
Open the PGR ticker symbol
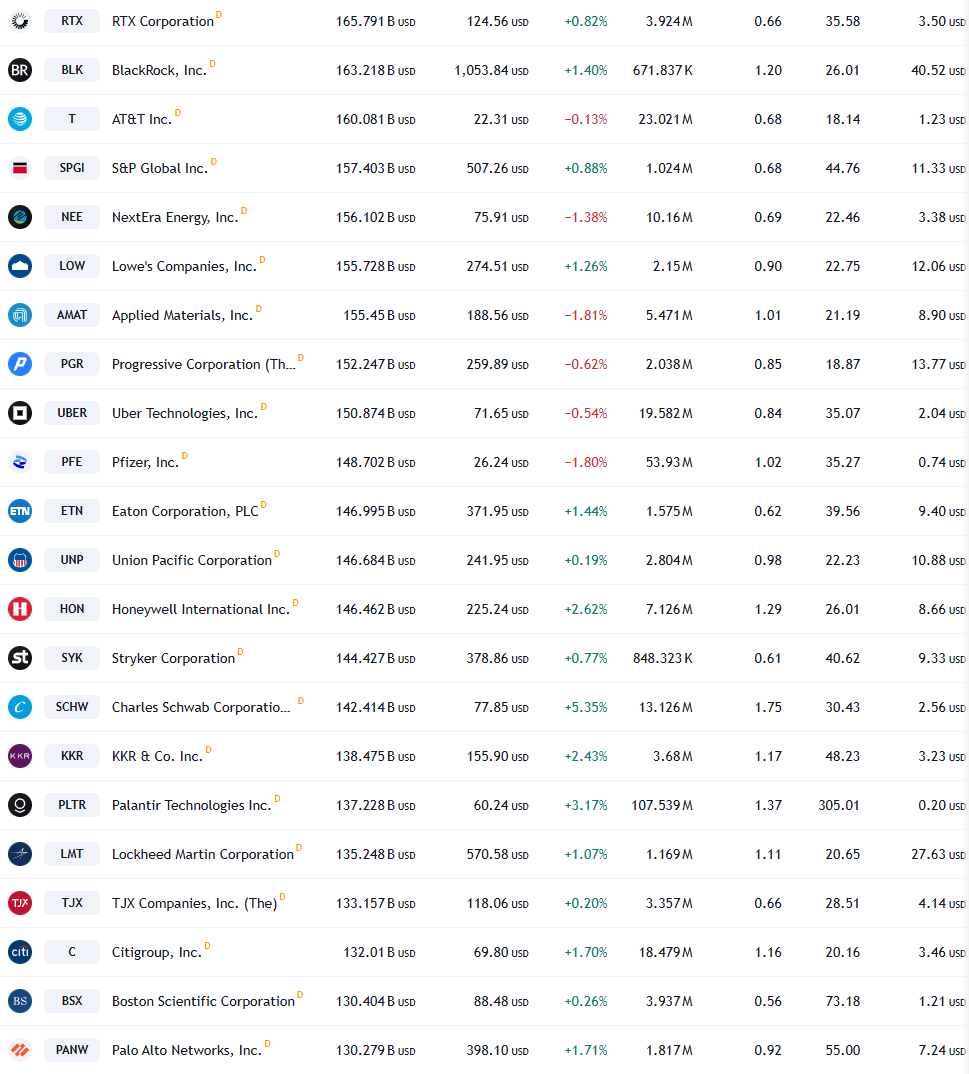point(72,364)
